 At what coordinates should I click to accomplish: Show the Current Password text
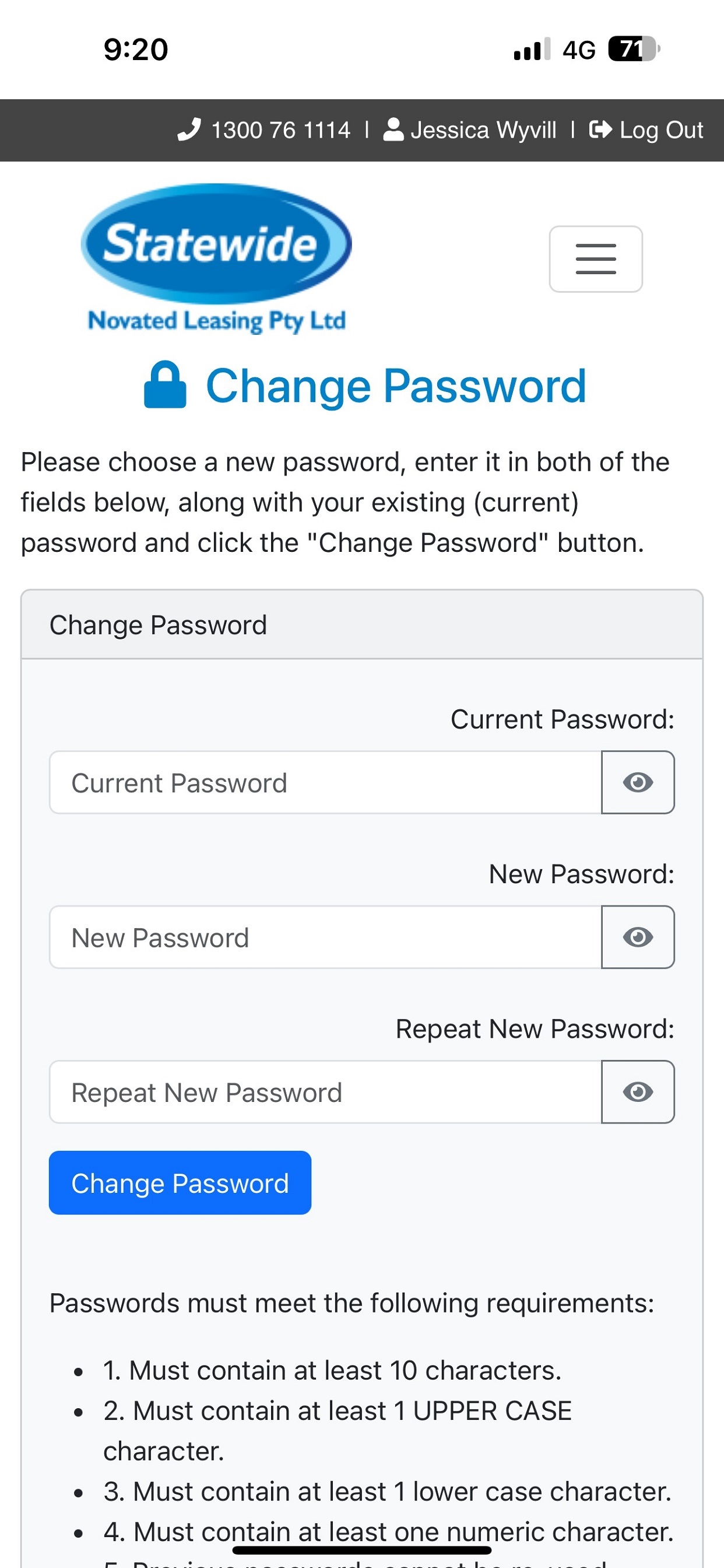[x=638, y=782]
